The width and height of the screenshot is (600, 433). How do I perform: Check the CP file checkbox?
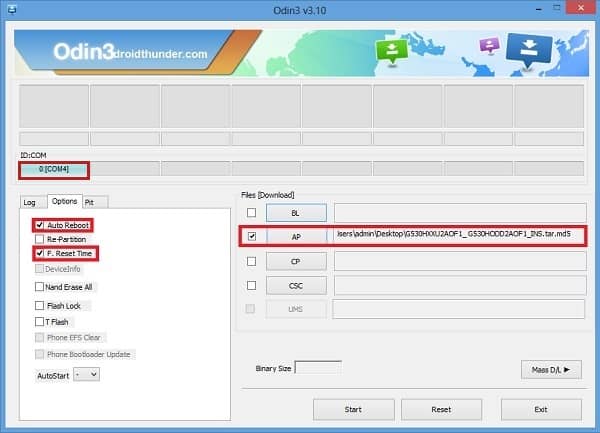click(251, 261)
